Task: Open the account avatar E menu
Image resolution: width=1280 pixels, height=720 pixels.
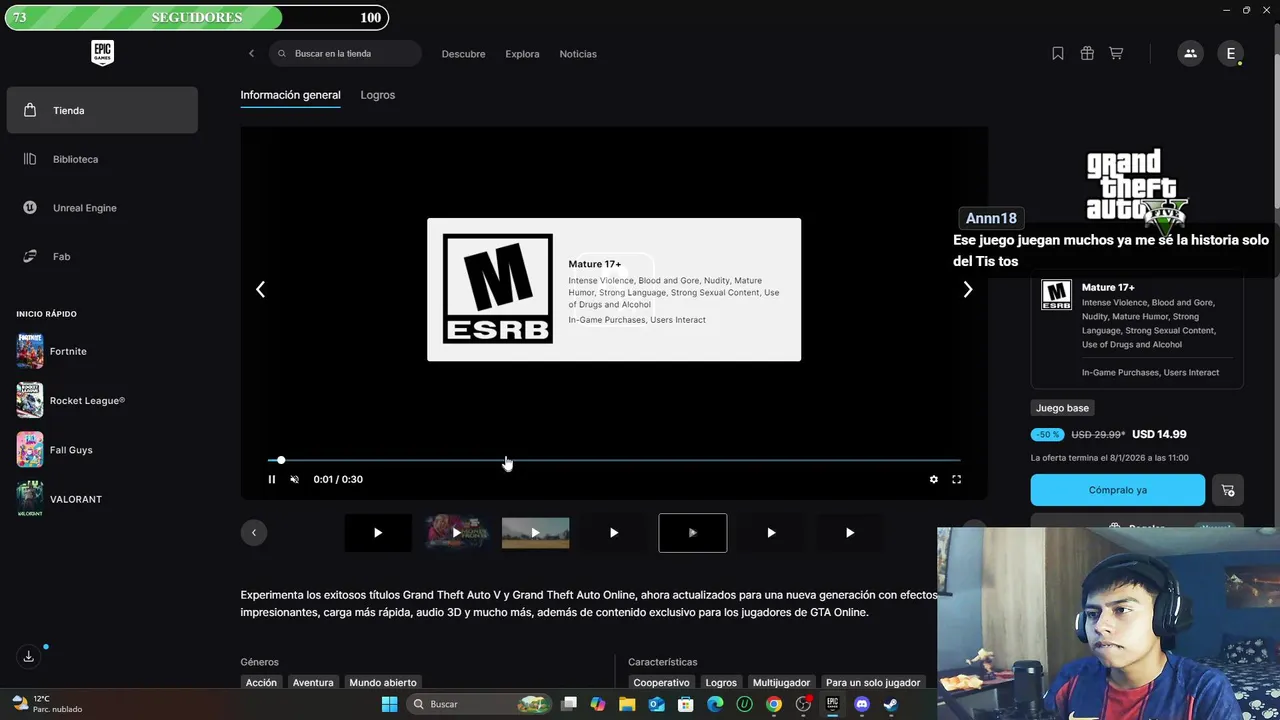Action: [x=1231, y=53]
